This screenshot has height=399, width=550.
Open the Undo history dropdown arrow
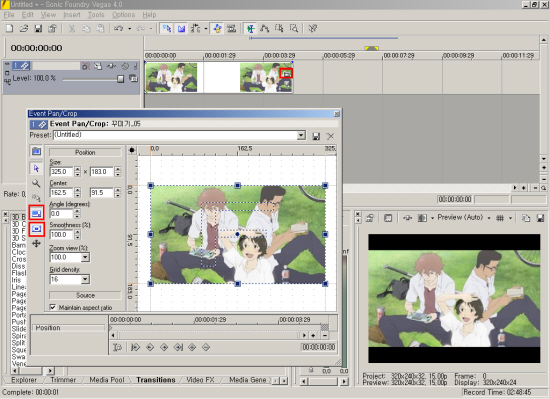(x=129, y=29)
